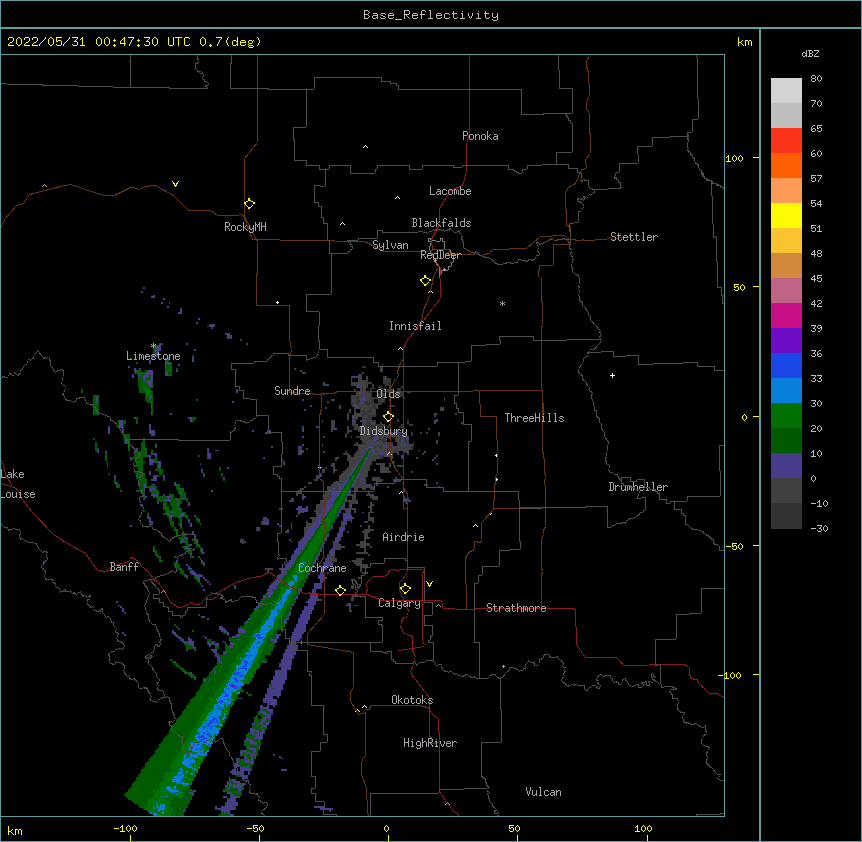862x842 pixels.
Task: Click the 0.7(deg) elevation angle text
Action: [230, 42]
